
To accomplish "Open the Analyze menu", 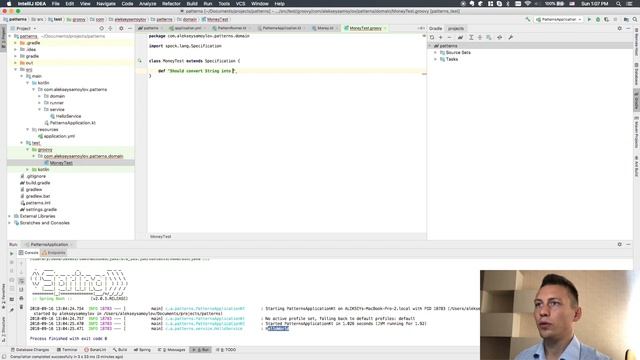I will (x=148, y=4).
